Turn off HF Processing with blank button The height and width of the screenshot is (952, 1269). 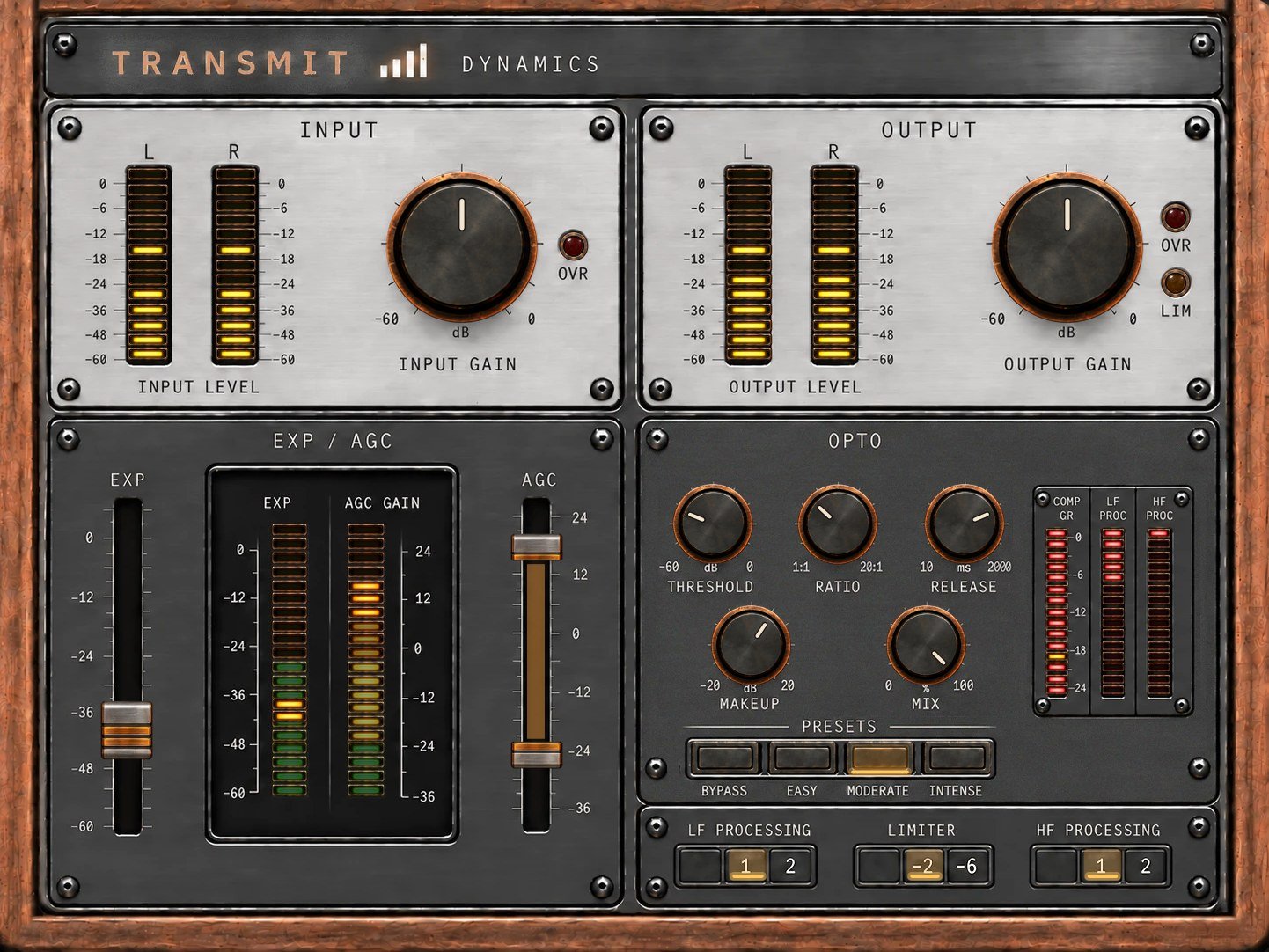click(x=1056, y=866)
